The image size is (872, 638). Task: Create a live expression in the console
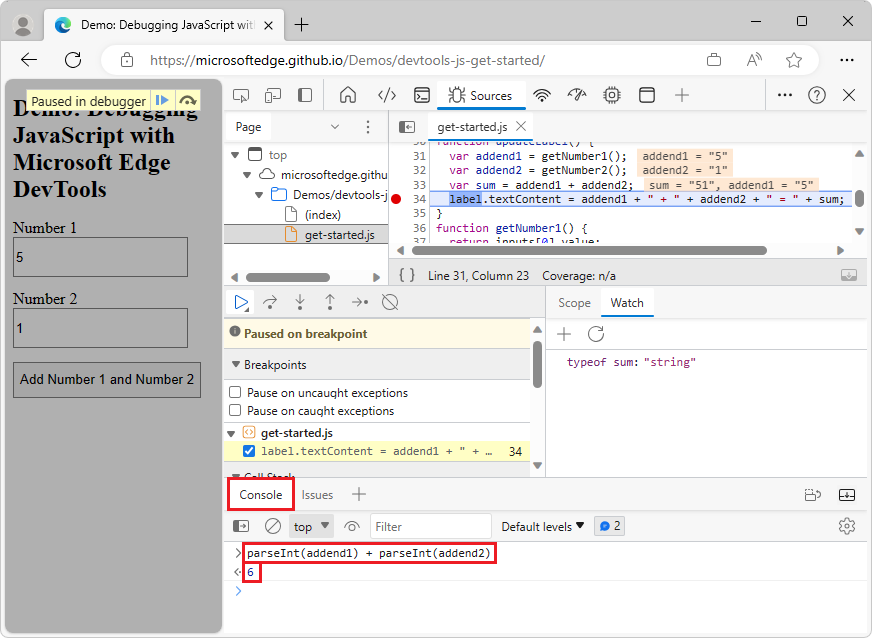click(x=351, y=526)
